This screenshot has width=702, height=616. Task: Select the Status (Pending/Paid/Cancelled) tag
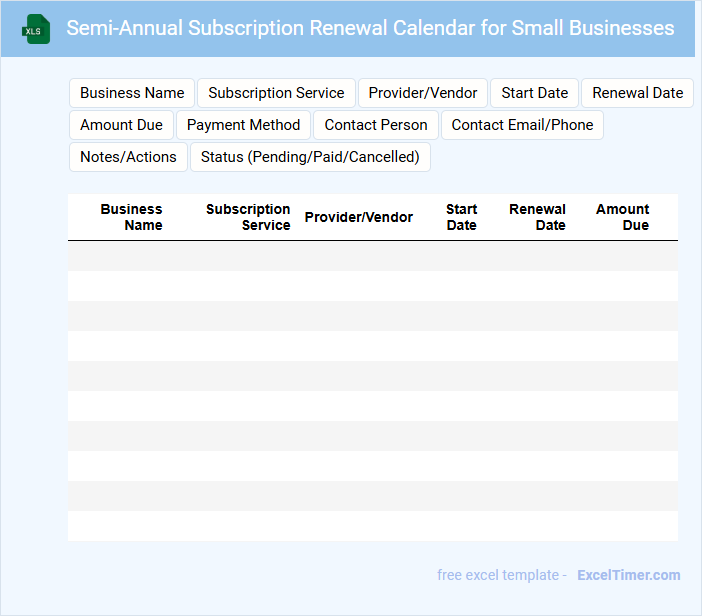(x=310, y=157)
